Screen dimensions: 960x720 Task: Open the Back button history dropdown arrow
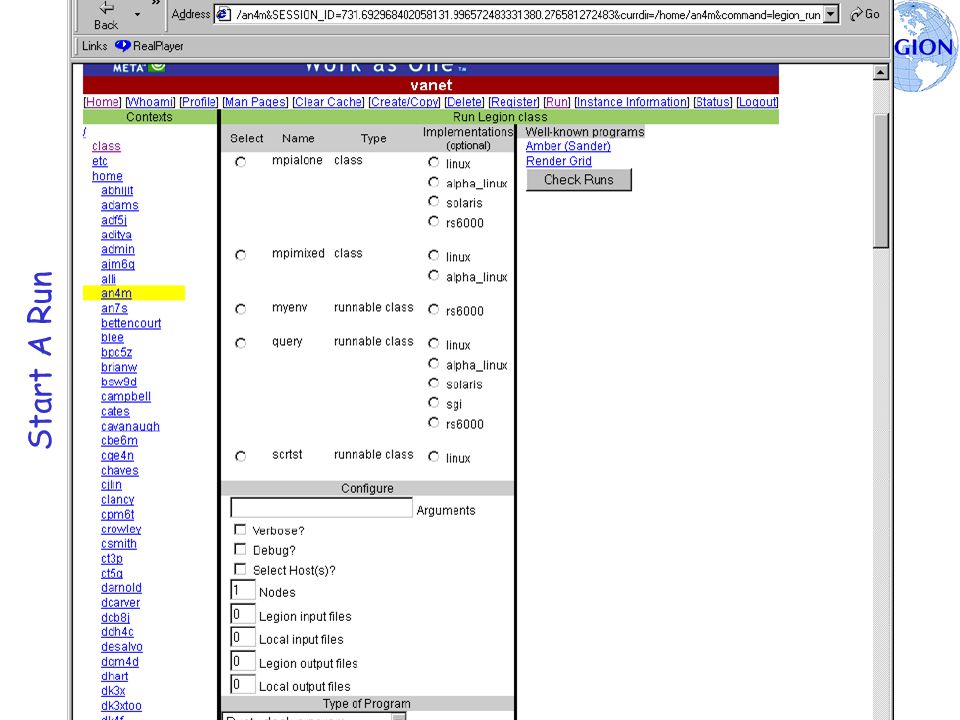(137, 15)
